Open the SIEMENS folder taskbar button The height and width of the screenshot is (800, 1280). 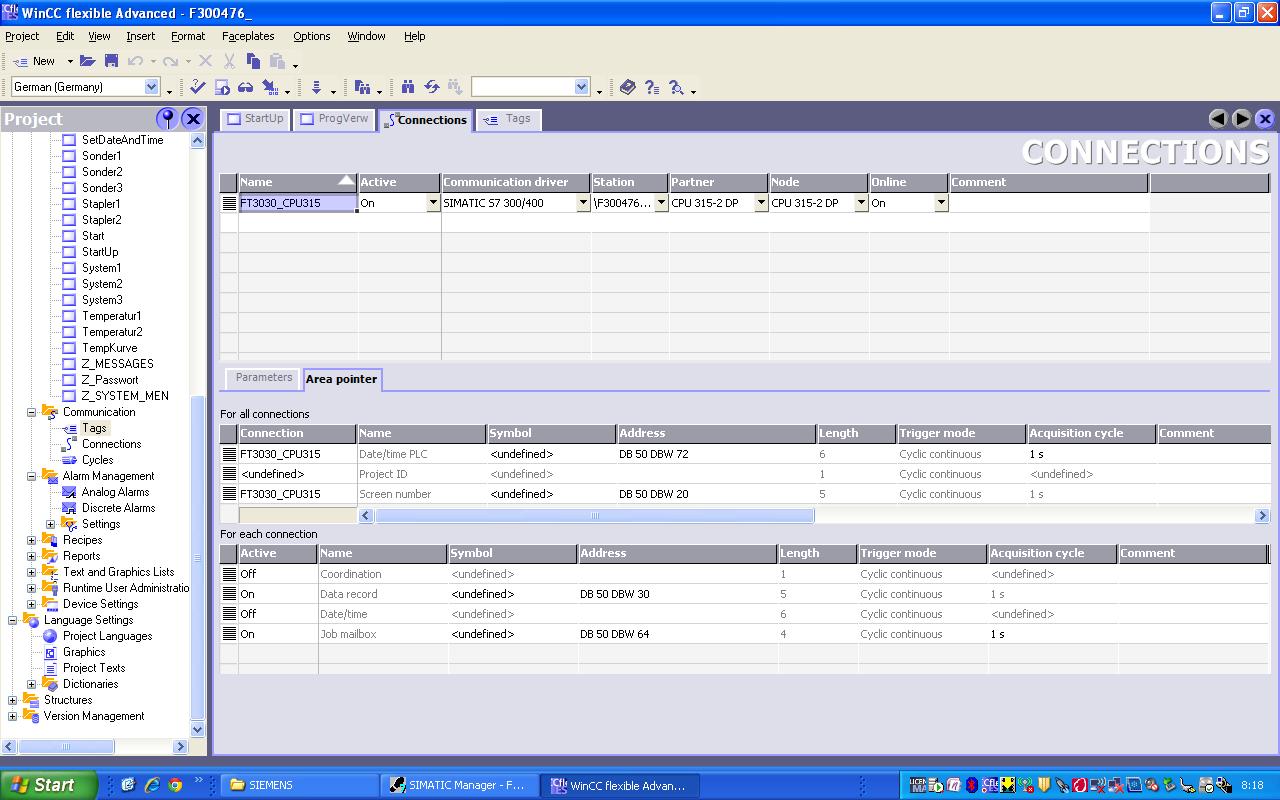[301, 785]
